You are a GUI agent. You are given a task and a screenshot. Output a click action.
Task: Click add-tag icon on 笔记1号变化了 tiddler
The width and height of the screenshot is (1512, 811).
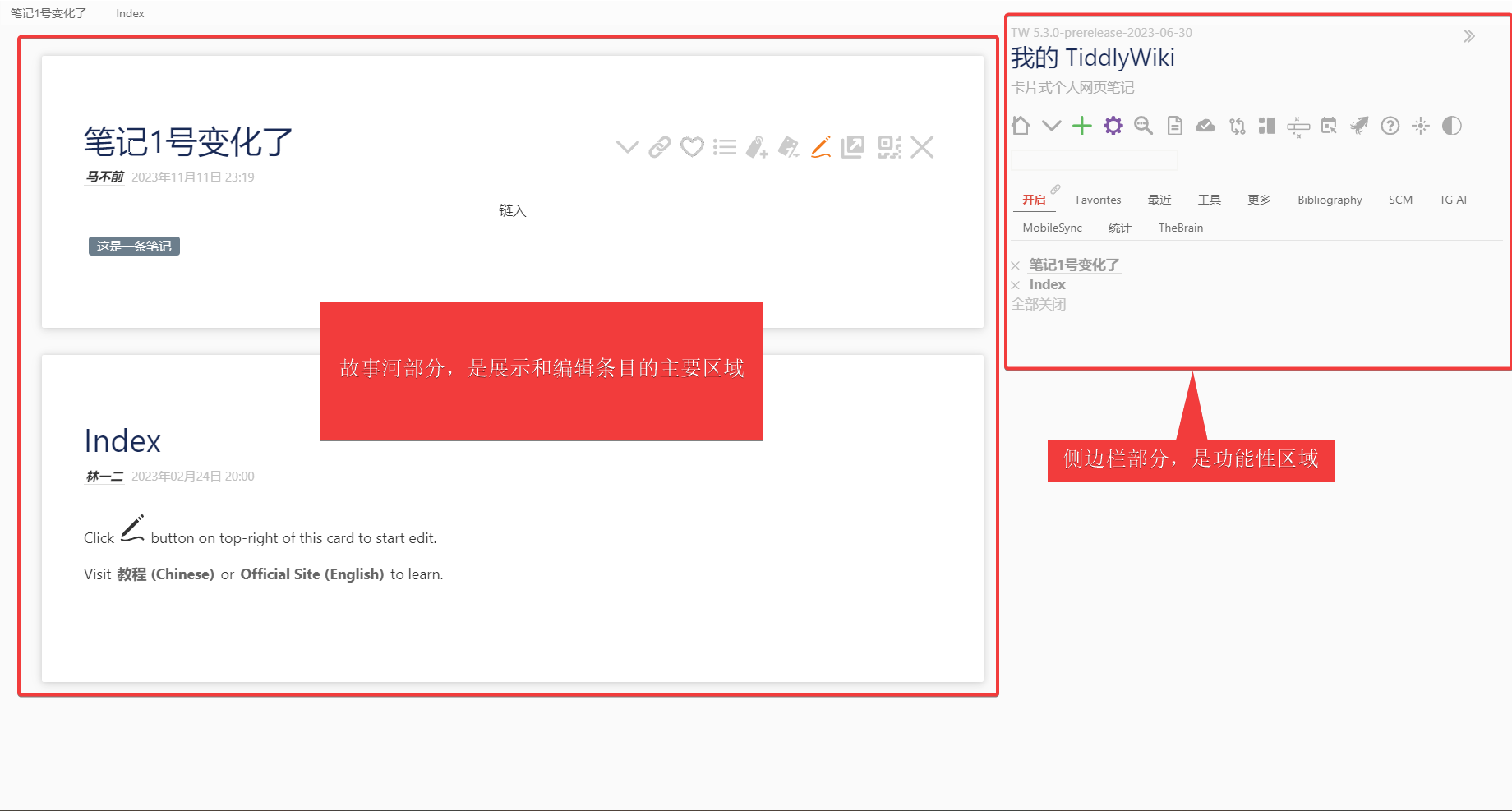(x=757, y=147)
